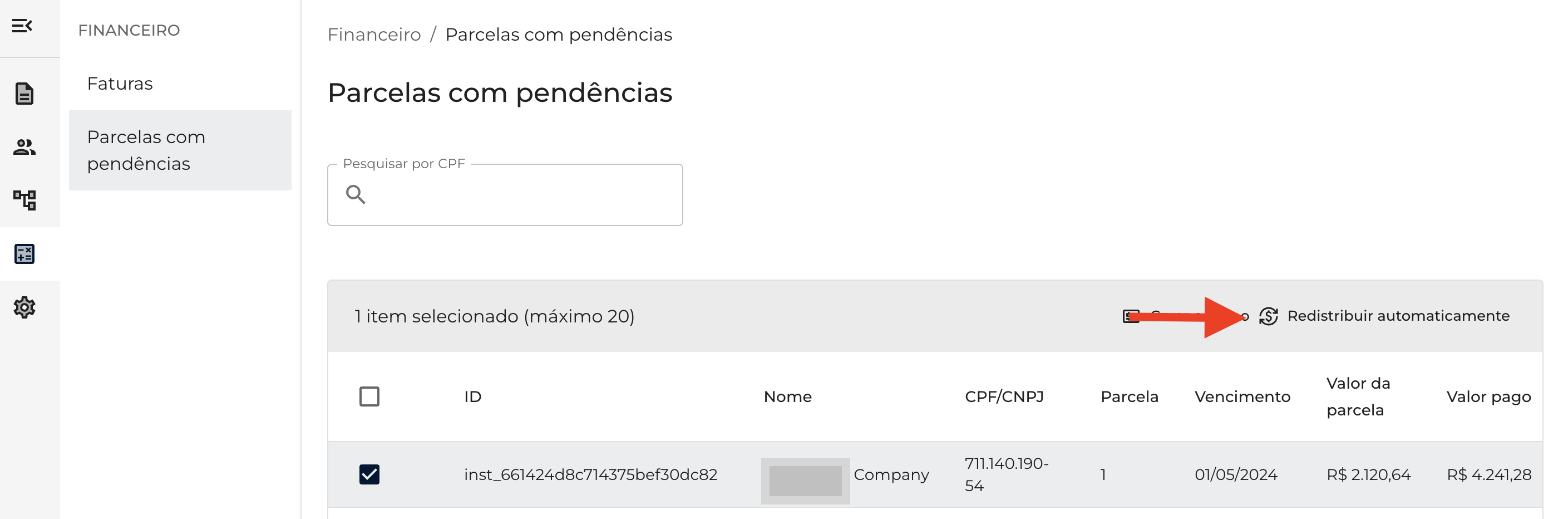Toggle the select-all checkbox in the table header
This screenshot has height=519, width=1568.
(x=369, y=396)
